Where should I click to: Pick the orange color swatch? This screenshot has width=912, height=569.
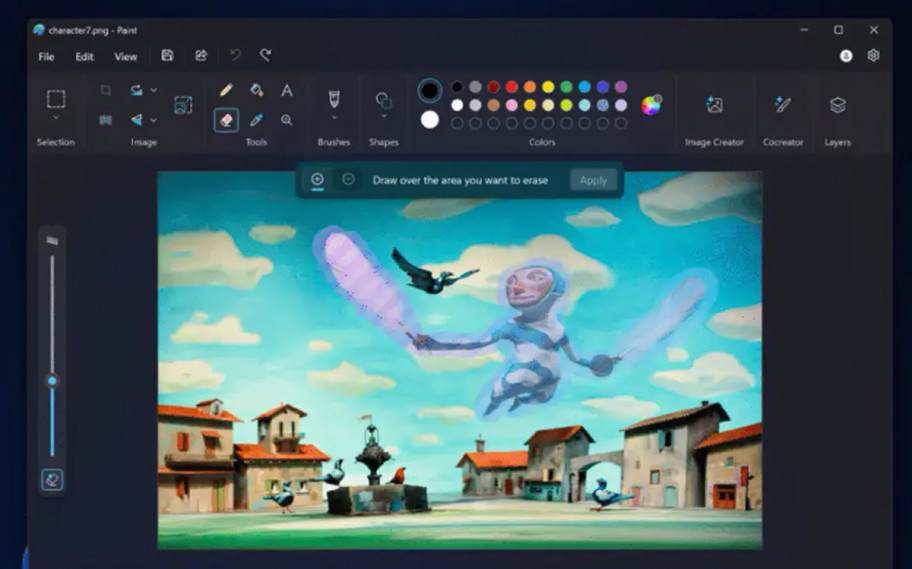[530, 87]
